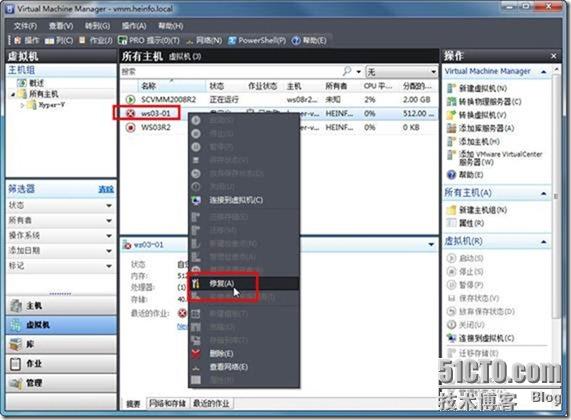Open 帮助(E) in the actions pane

point(465,175)
